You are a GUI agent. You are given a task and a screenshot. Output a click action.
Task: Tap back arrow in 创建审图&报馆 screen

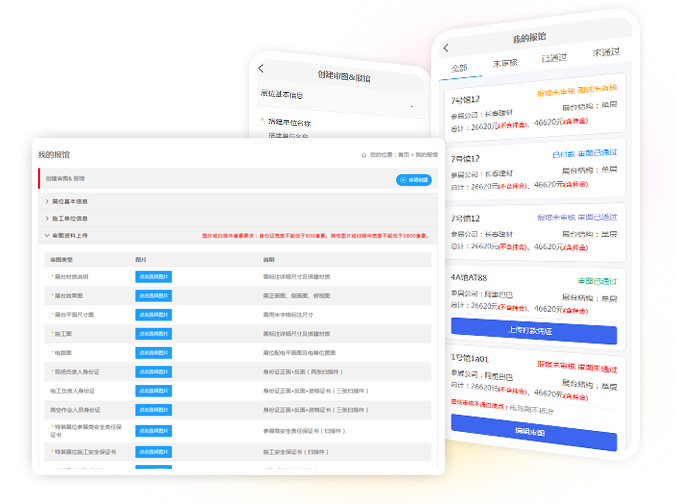(x=261, y=68)
